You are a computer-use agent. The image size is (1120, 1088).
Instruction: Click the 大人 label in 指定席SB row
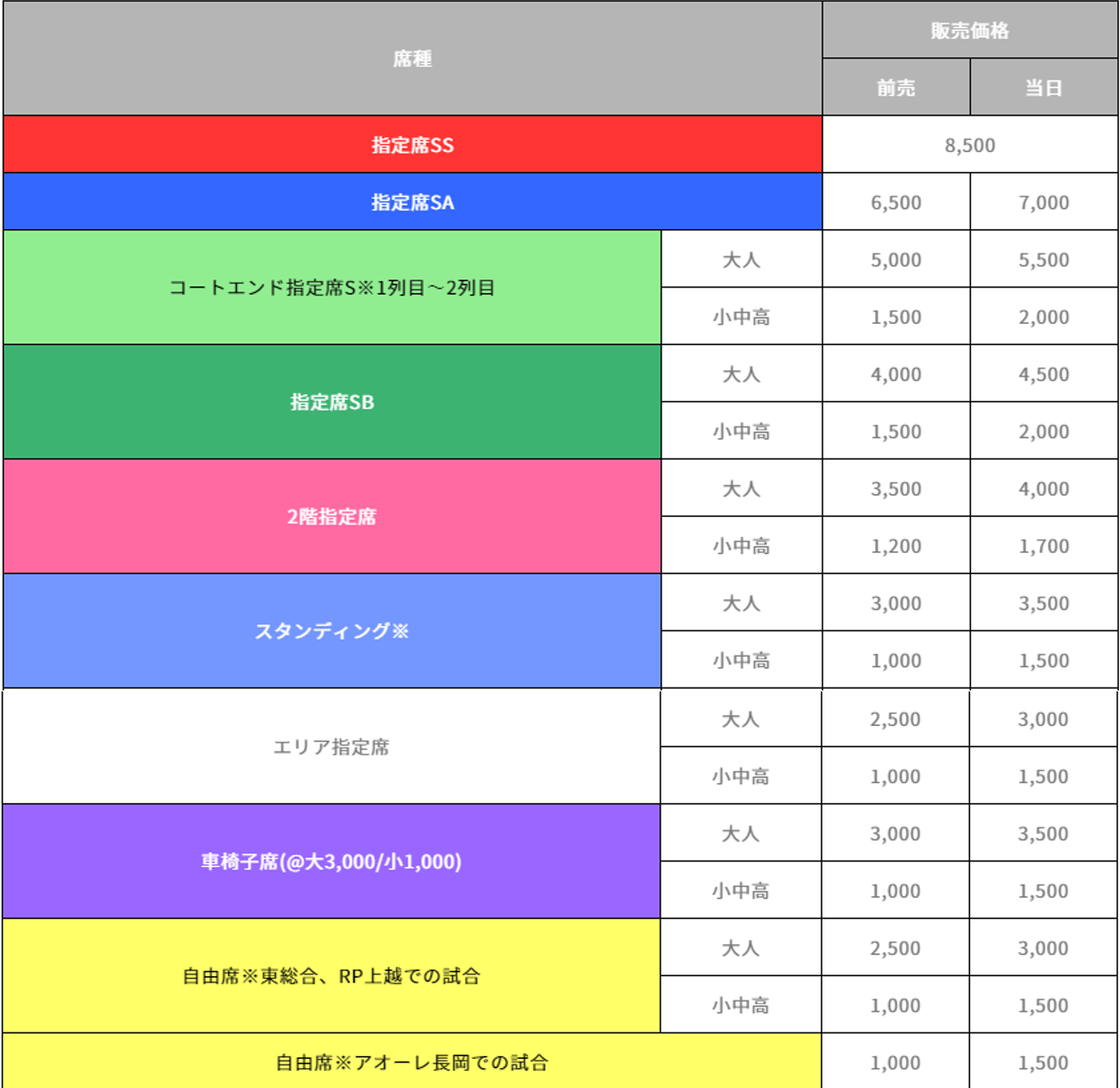tap(742, 374)
